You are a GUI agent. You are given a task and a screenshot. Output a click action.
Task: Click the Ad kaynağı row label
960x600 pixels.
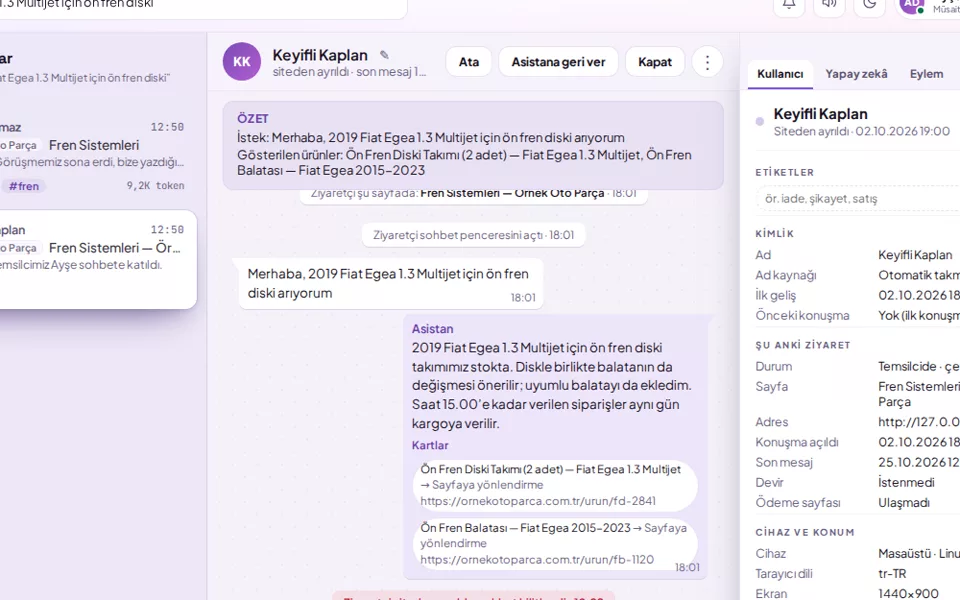point(786,275)
